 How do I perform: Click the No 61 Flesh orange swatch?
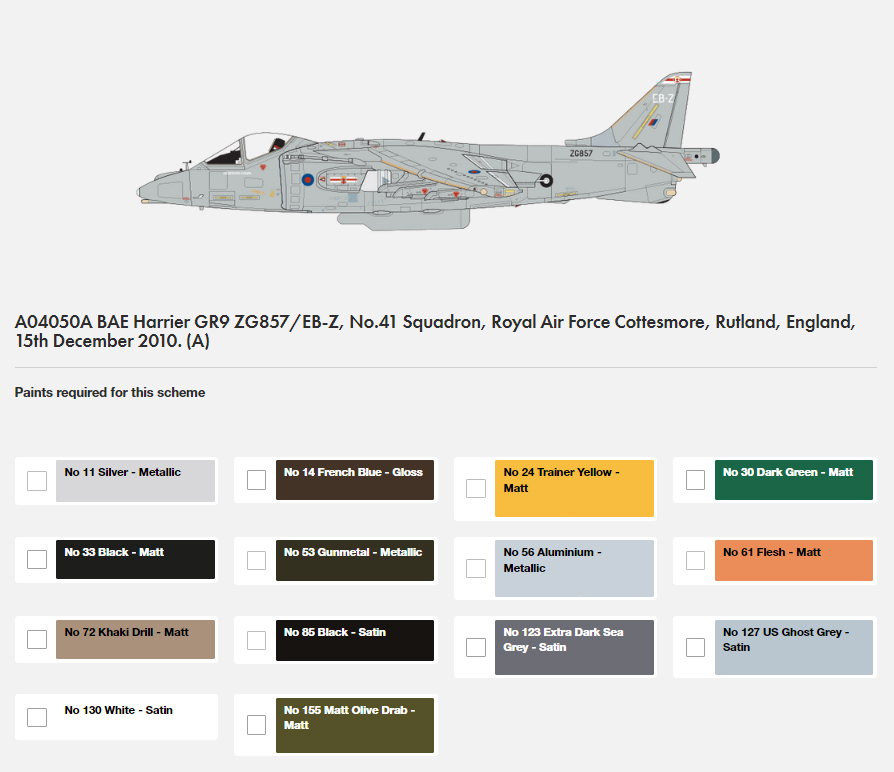pyautogui.click(x=794, y=560)
